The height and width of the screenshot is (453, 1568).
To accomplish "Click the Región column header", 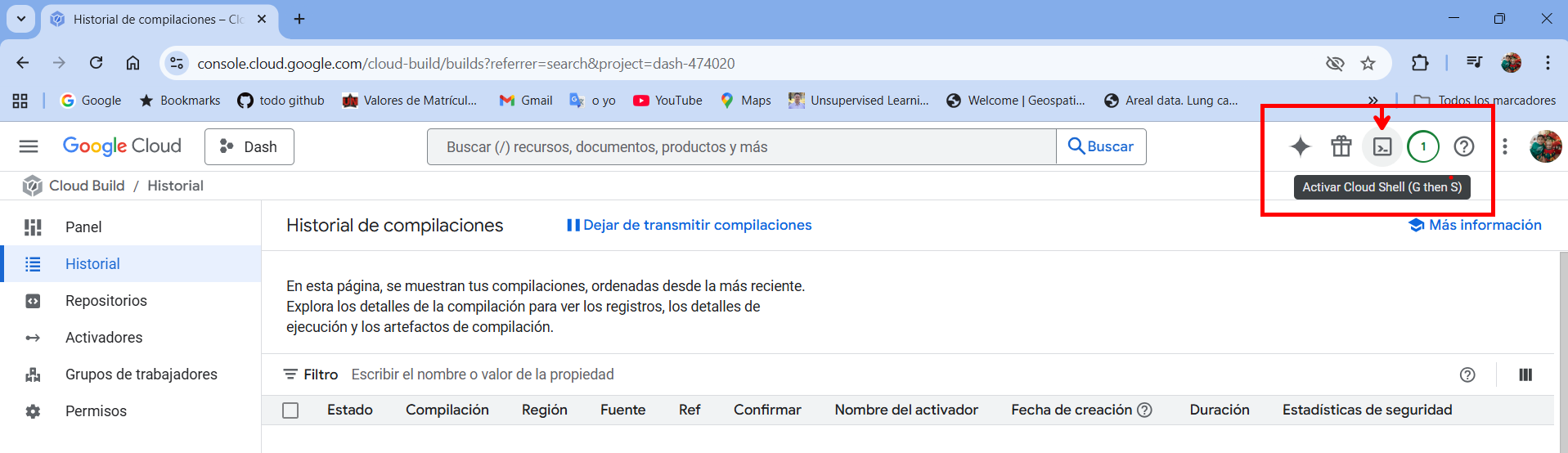I will point(545,410).
